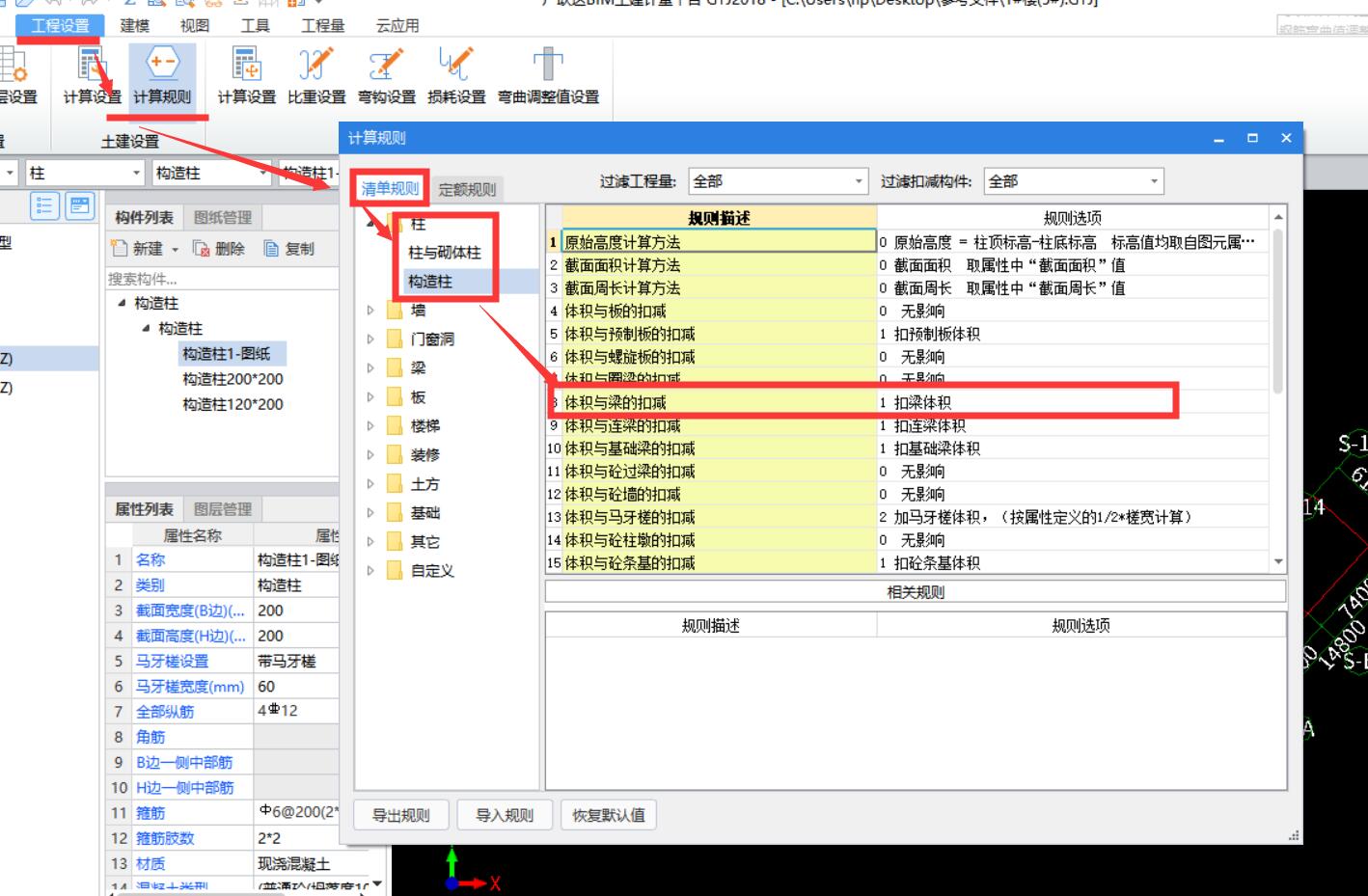Viewport: 1368px width, 896px height.
Task: Select 基础 folder in rule tree
Action: (424, 513)
